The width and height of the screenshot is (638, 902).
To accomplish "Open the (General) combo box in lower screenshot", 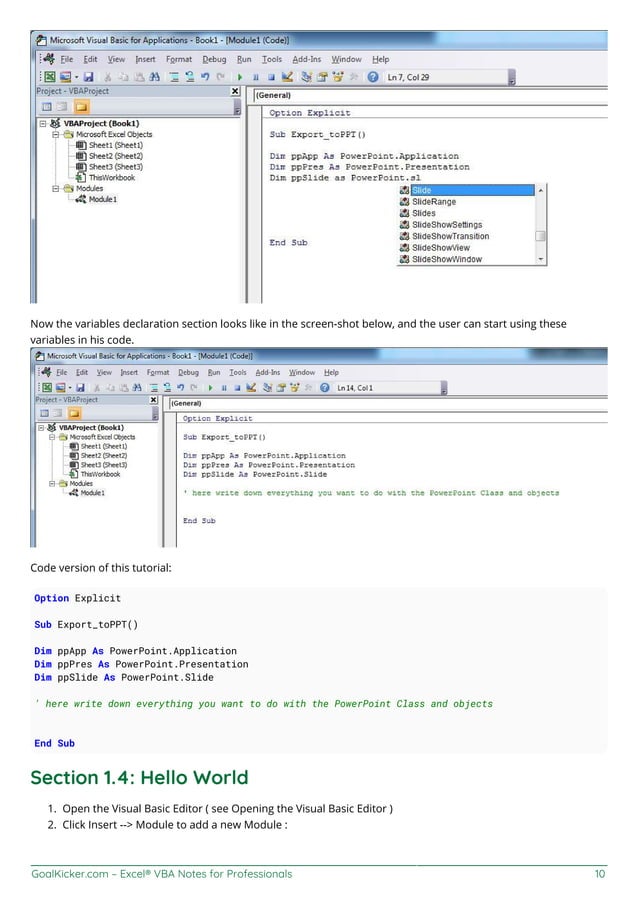I will pyautogui.click(x=388, y=403).
